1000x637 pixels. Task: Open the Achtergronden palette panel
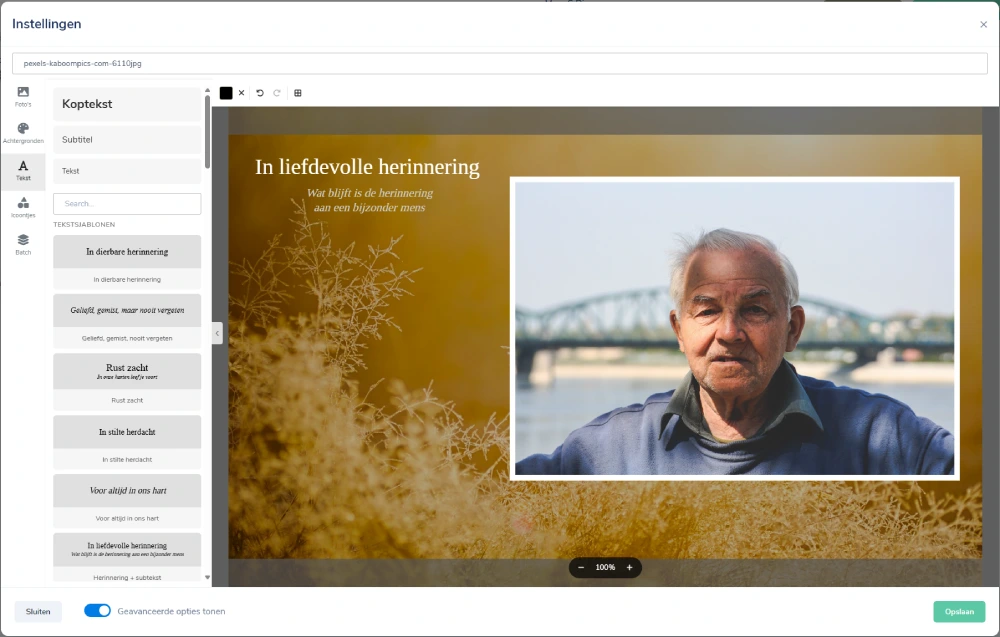click(23, 133)
